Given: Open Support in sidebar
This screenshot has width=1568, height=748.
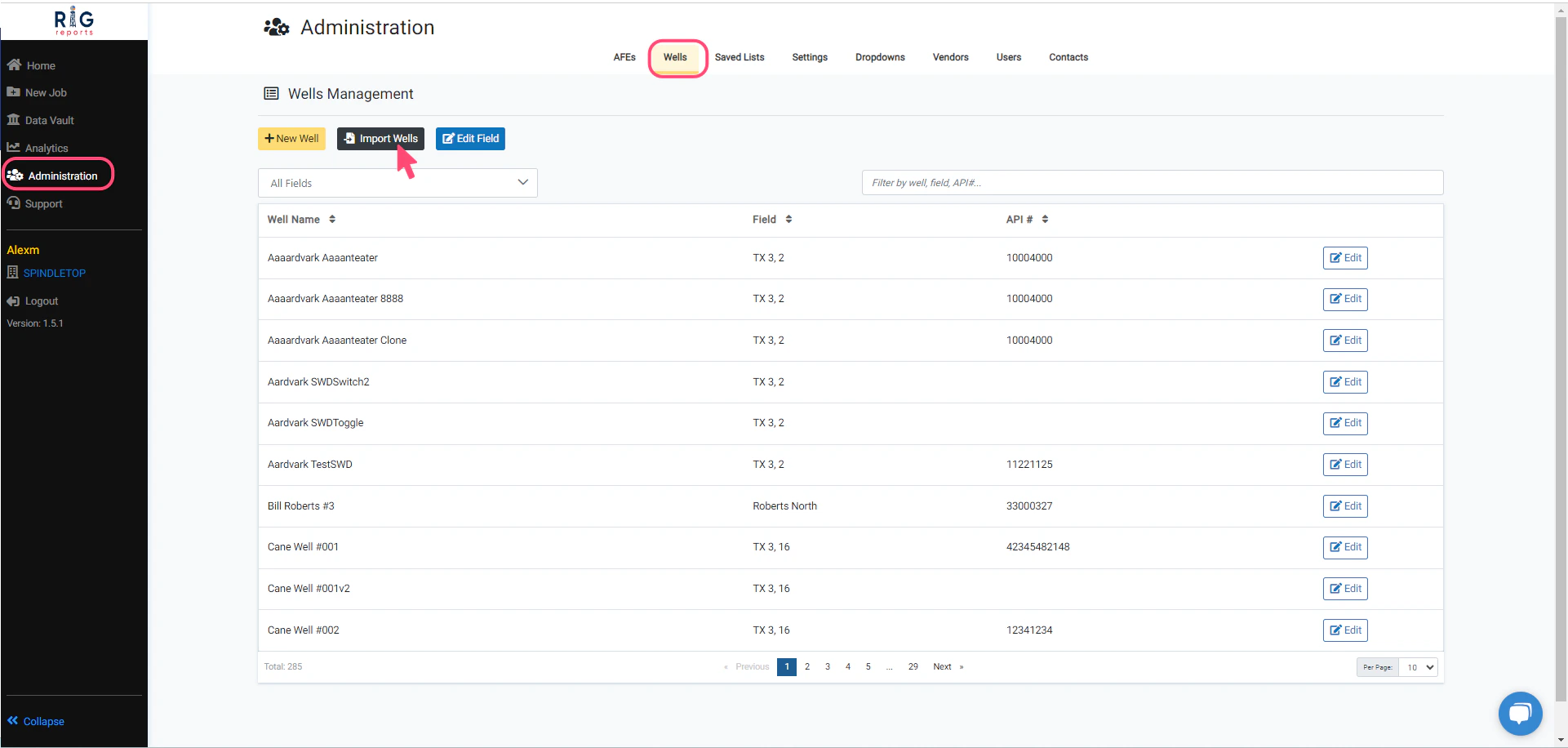Looking at the screenshot, I should point(34,203).
